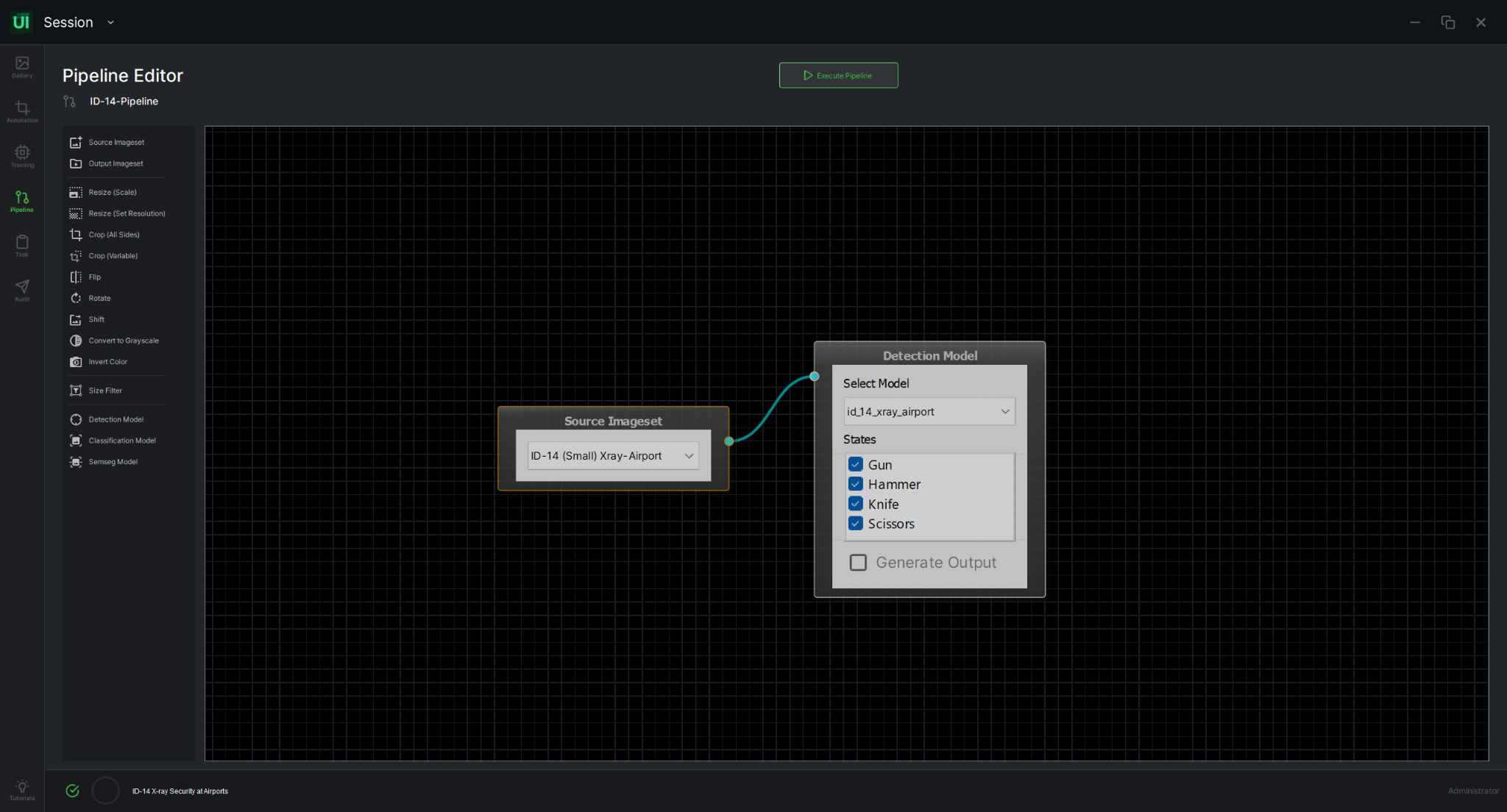Click the Detection Model input connector dot
The width and height of the screenshot is (1507, 812).
[815, 377]
